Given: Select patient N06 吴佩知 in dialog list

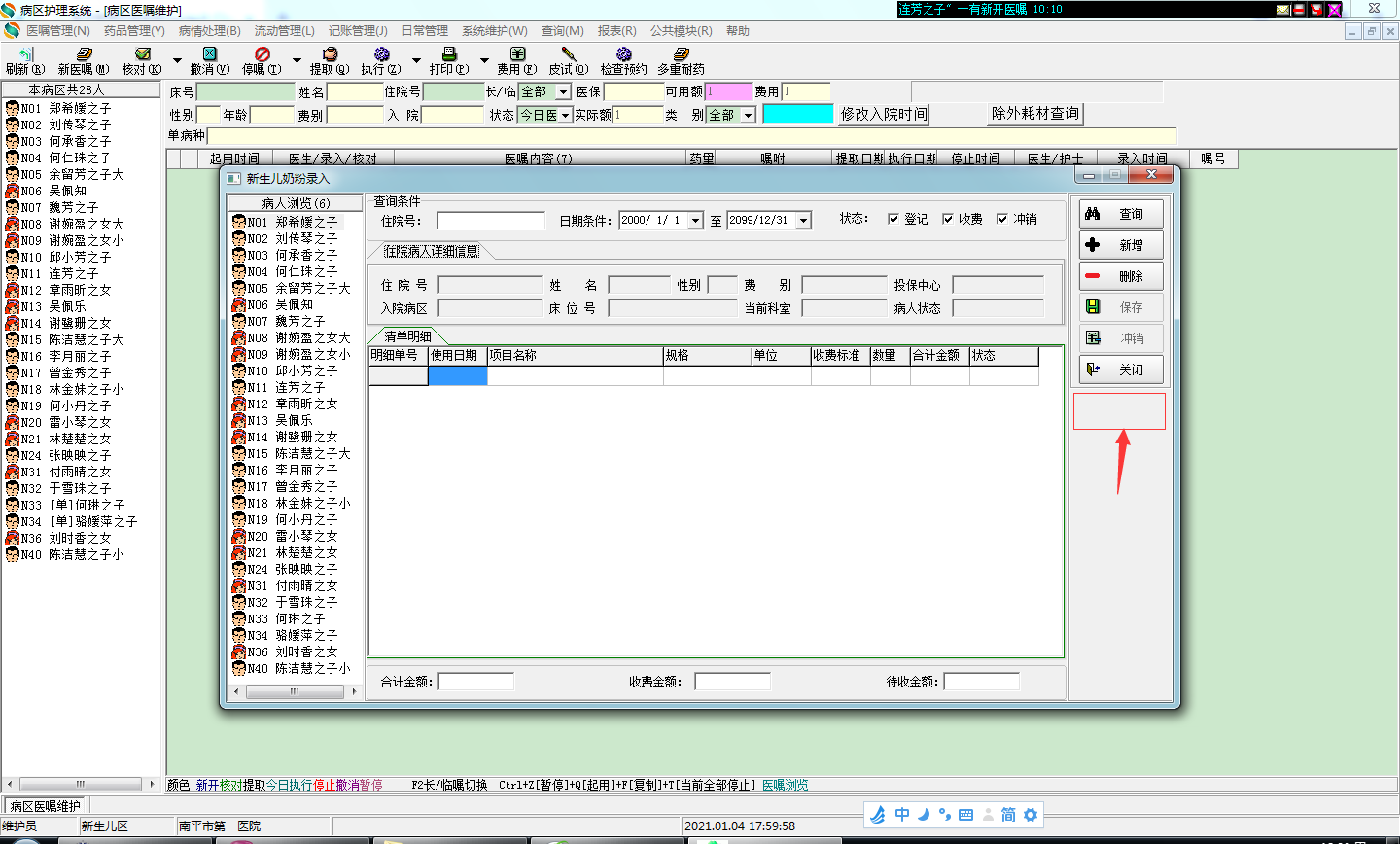Looking at the screenshot, I should [x=293, y=304].
